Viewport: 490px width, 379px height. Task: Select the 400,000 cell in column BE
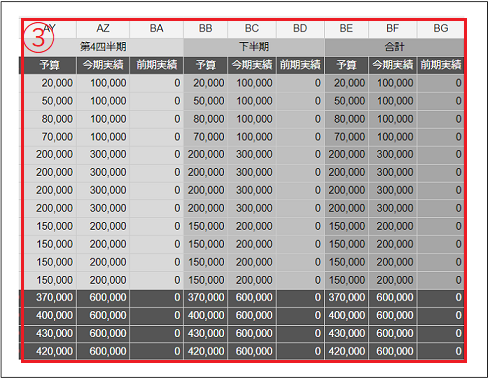tap(346, 316)
